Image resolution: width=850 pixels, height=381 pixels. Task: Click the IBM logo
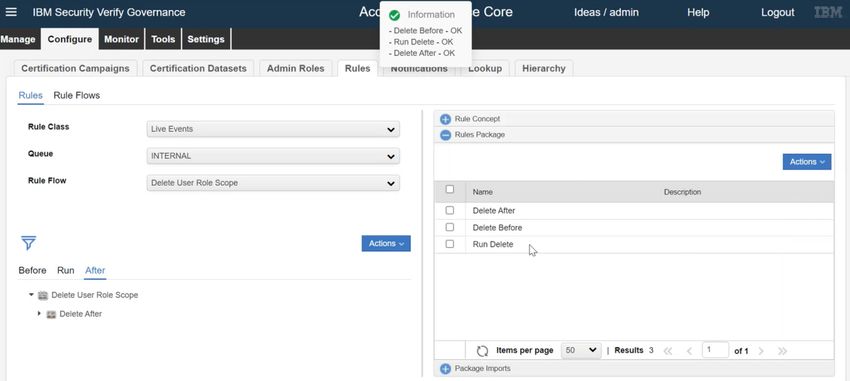828,12
